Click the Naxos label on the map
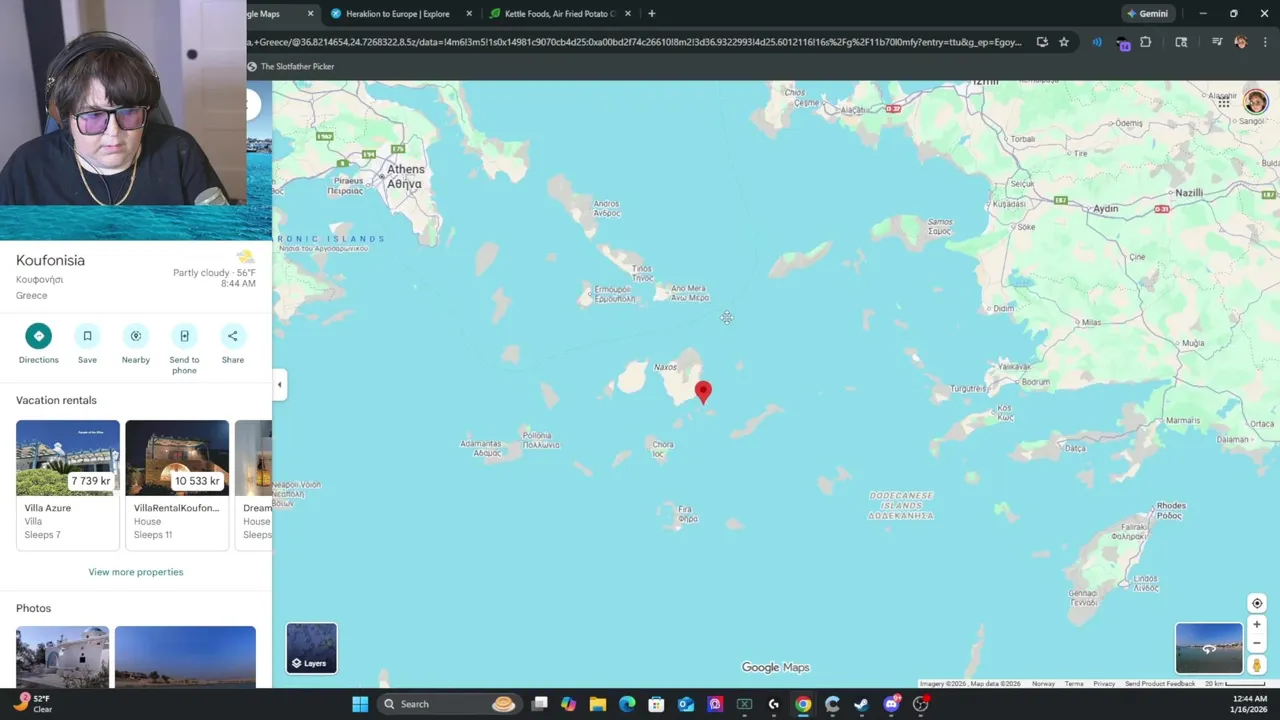This screenshot has height=720, width=1280. click(x=665, y=367)
